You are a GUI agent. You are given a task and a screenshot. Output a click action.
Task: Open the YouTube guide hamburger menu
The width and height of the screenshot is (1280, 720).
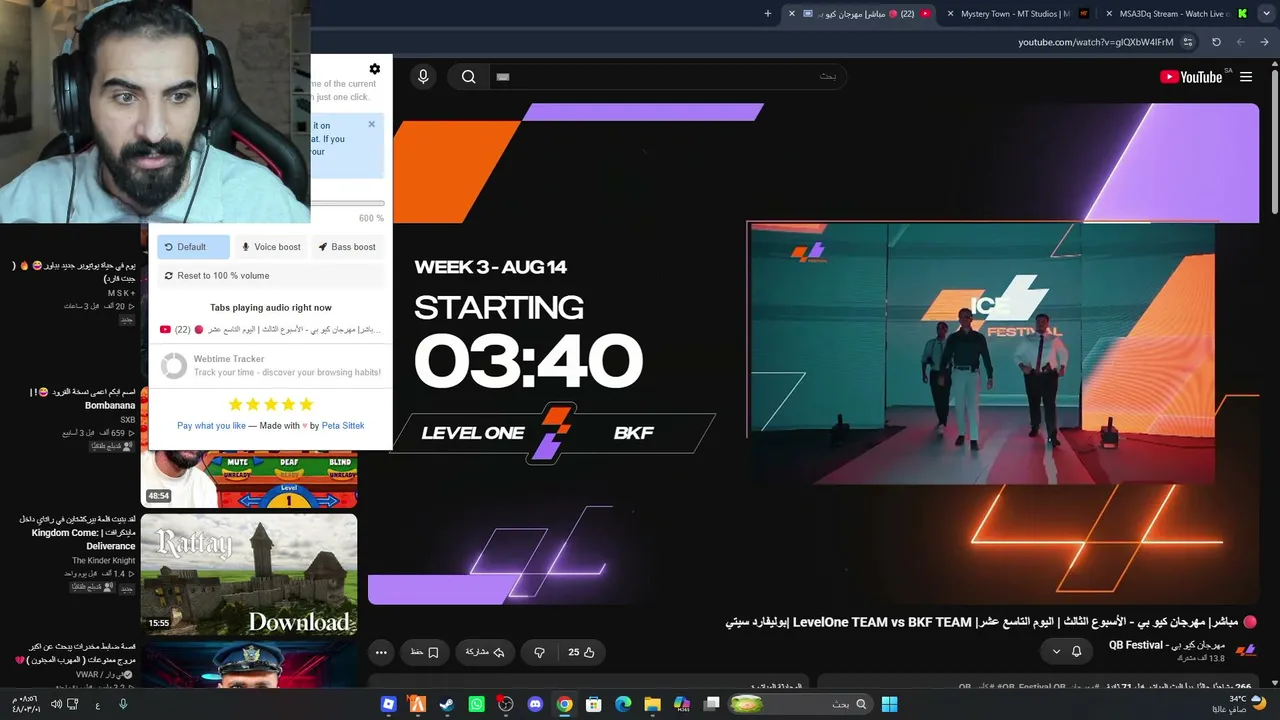click(1246, 77)
